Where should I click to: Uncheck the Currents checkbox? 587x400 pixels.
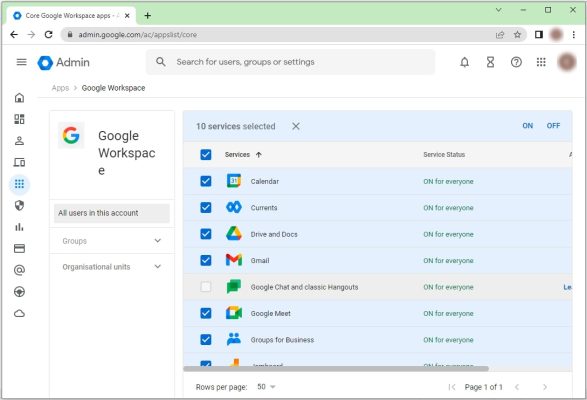[x=206, y=207]
